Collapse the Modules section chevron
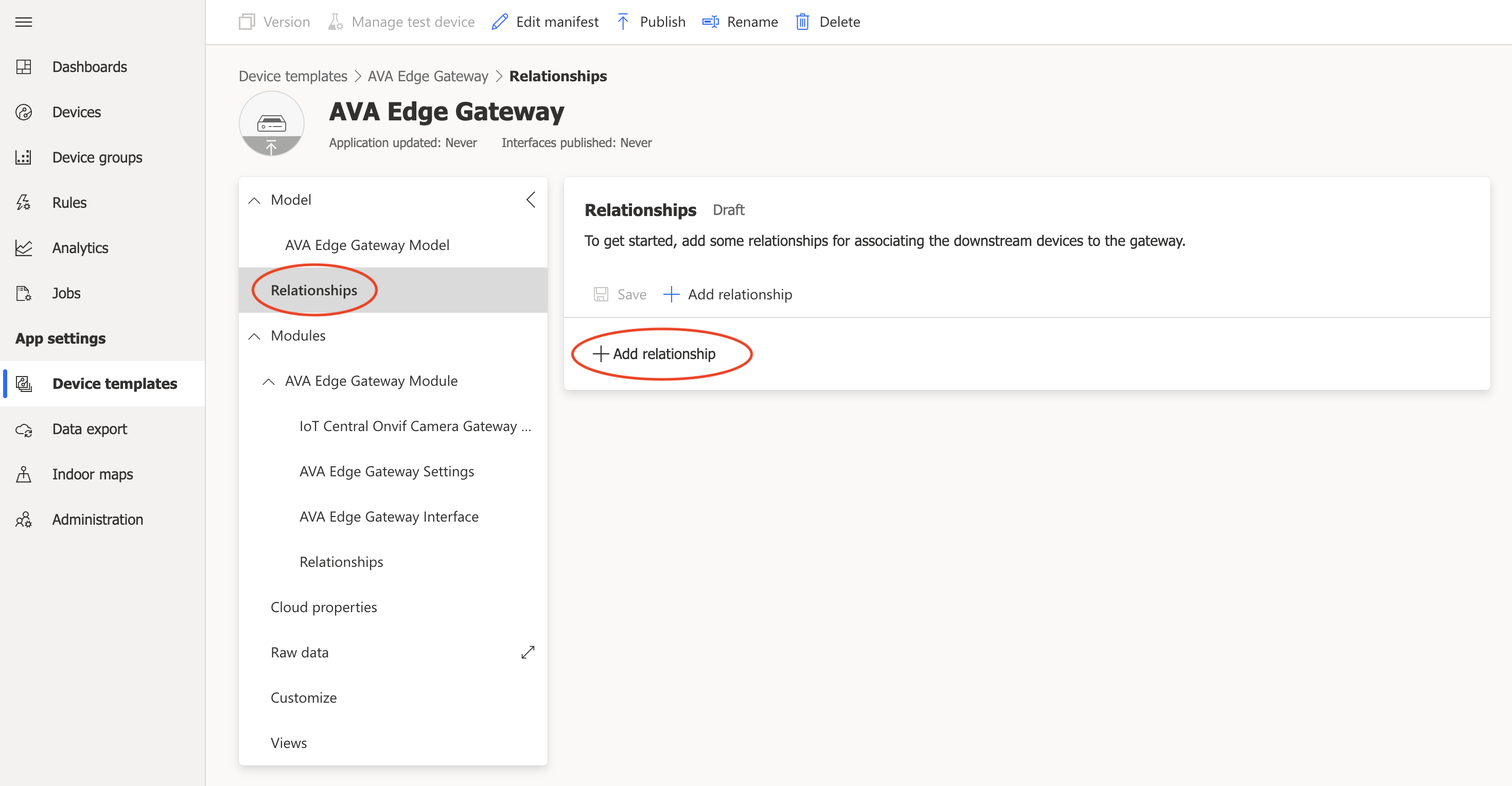Screen dimensions: 1512x786 point(254,336)
